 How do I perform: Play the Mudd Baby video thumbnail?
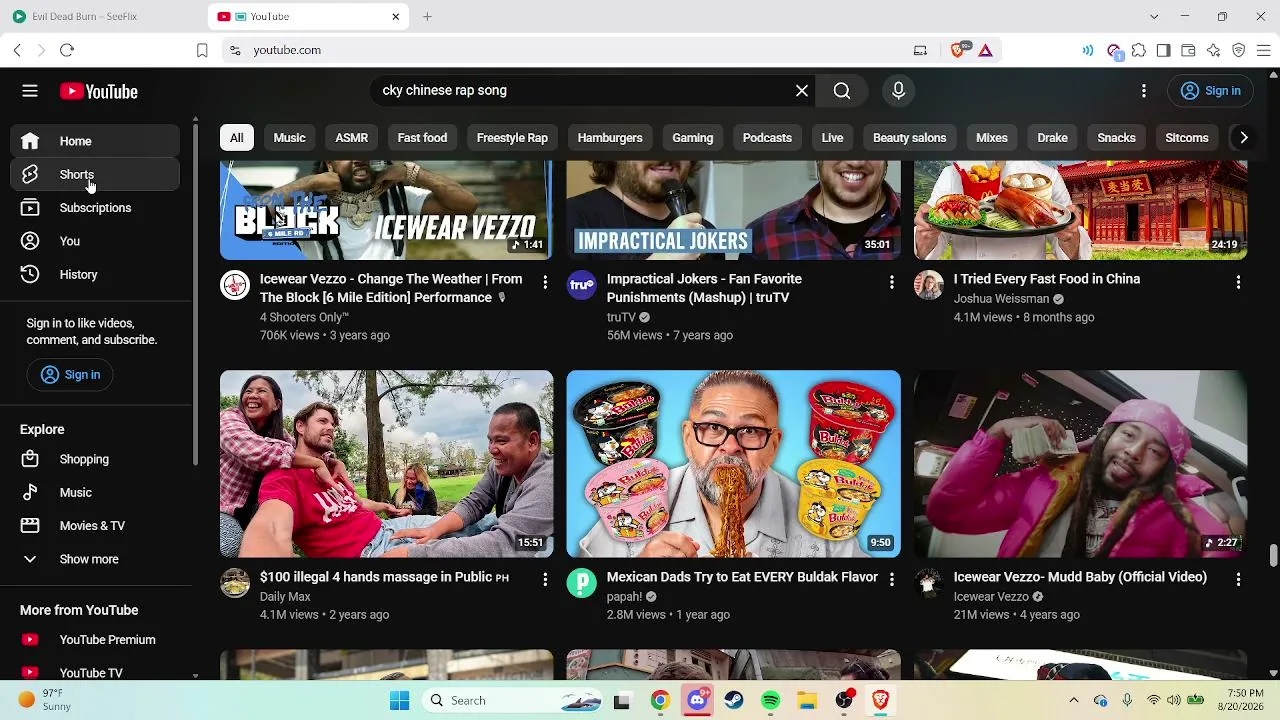tap(1080, 464)
